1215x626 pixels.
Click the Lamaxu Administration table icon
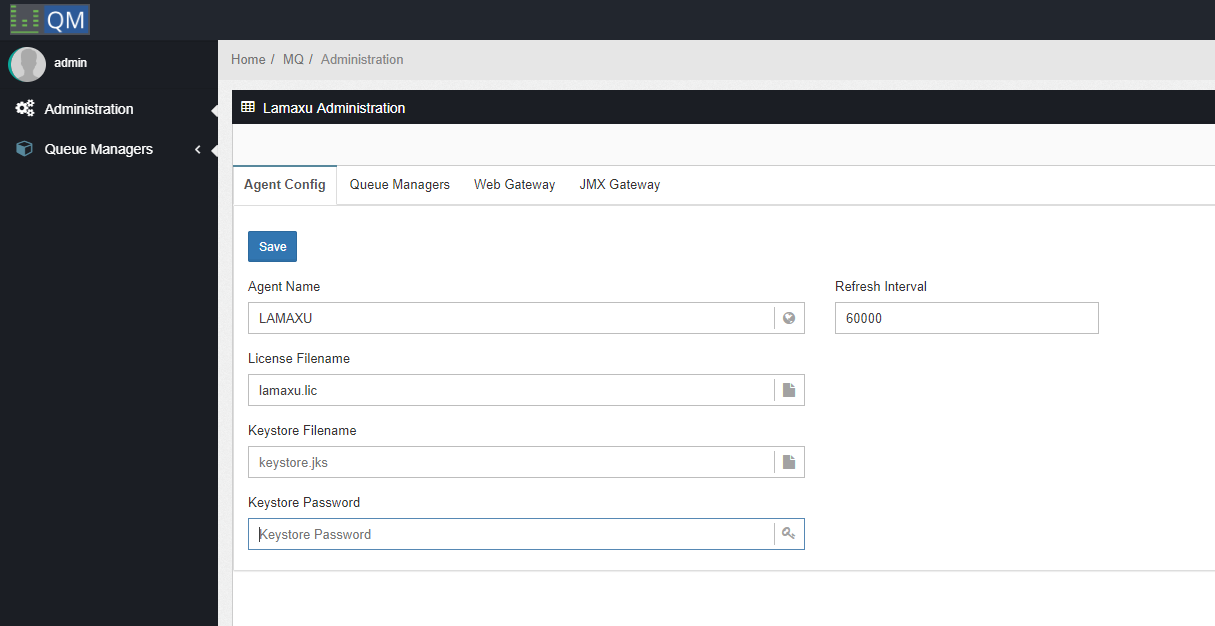[248, 107]
